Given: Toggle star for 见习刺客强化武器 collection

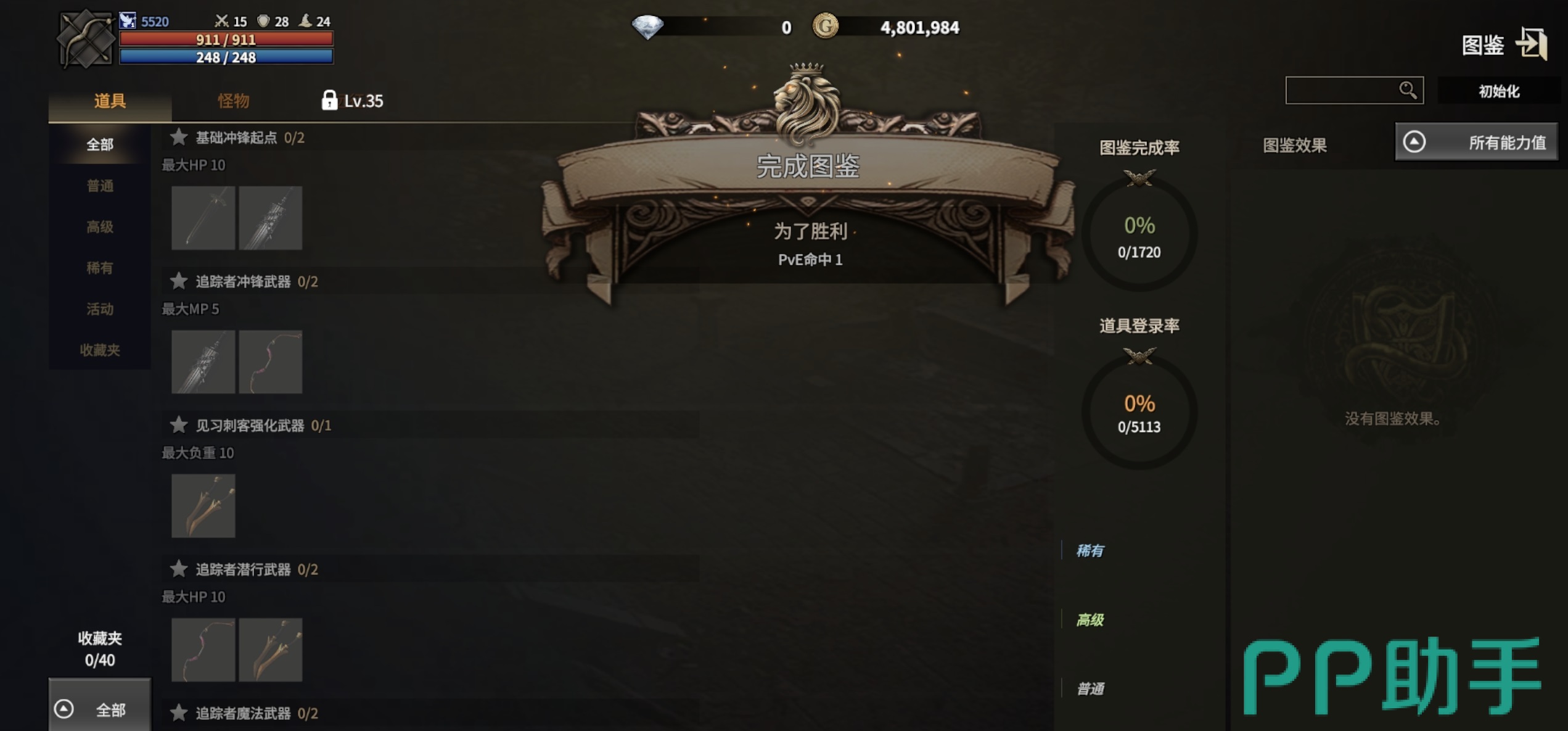Looking at the screenshot, I should point(178,424).
